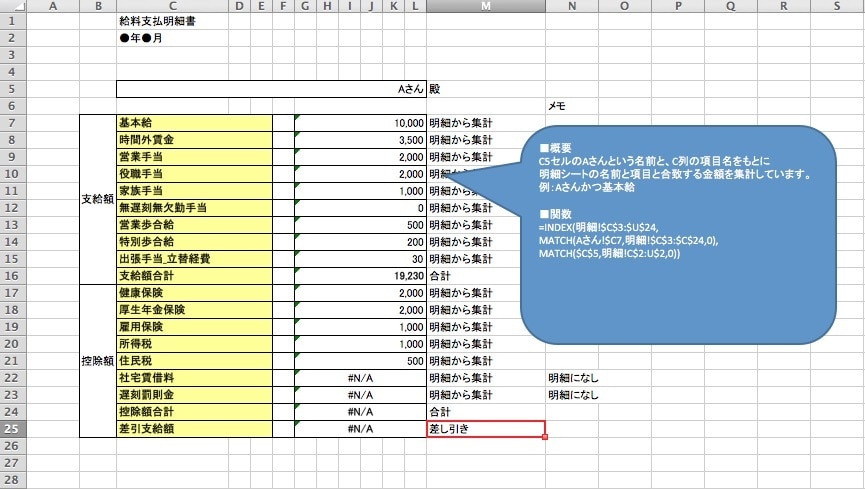Select the 出張手当_立替経費 label cell

pos(194,259)
